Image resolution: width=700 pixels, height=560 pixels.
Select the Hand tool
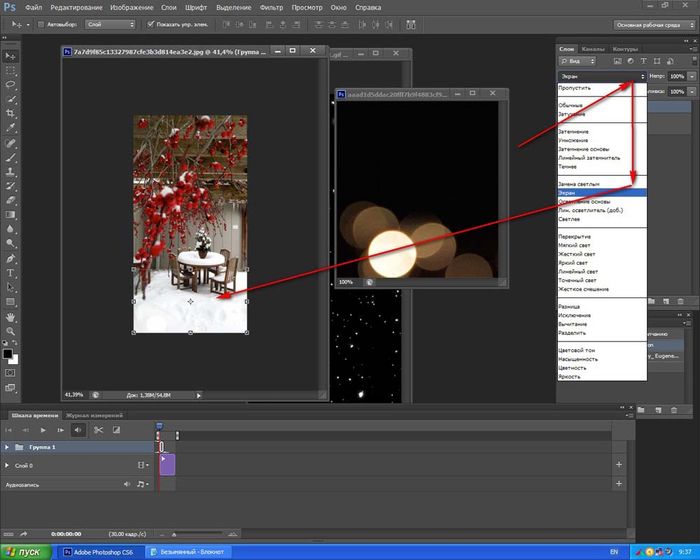[x=10, y=317]
